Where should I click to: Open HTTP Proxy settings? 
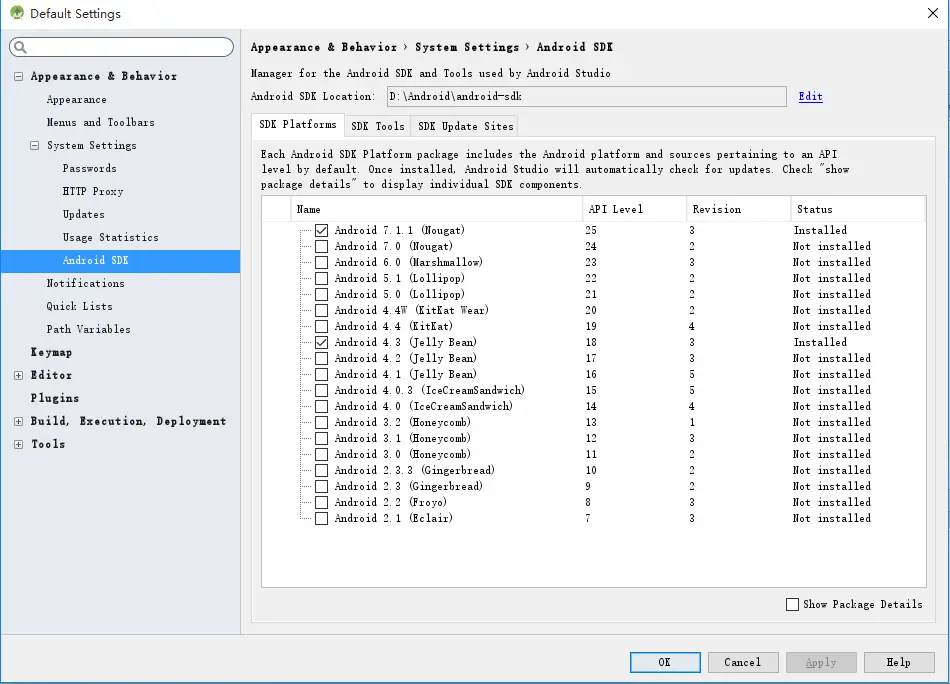pyautogui.click(x=93, y=191)
